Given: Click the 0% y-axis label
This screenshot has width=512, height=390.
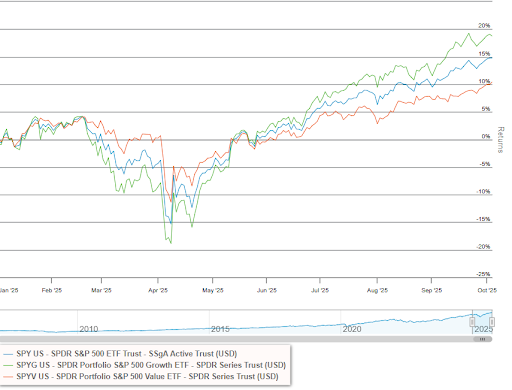Looking at the screenshot, I should tap(486, 136).
